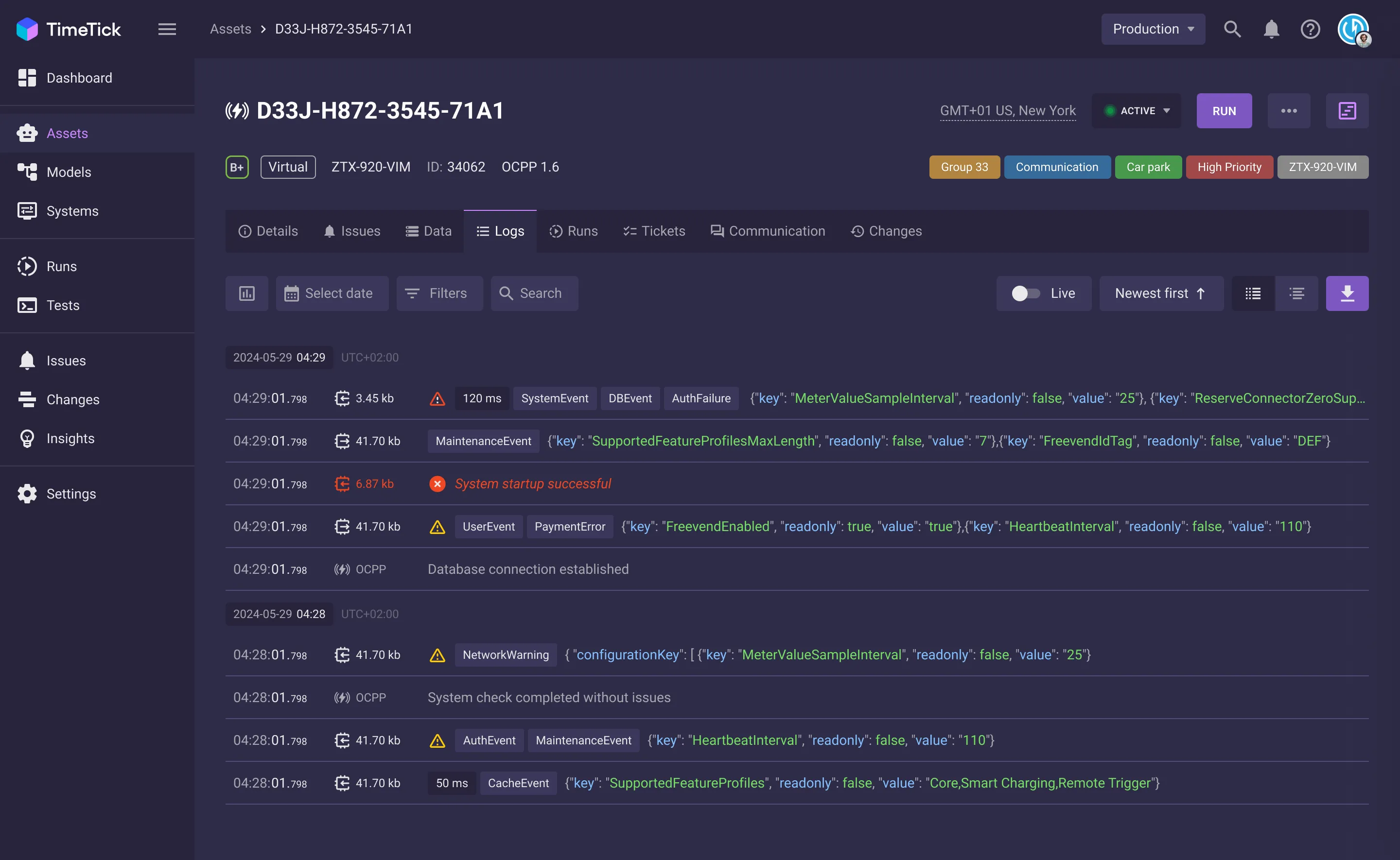Click the red 6.87 kb payload icon
This screenshot has width=1400, height=860.
[x=342, y=483]
